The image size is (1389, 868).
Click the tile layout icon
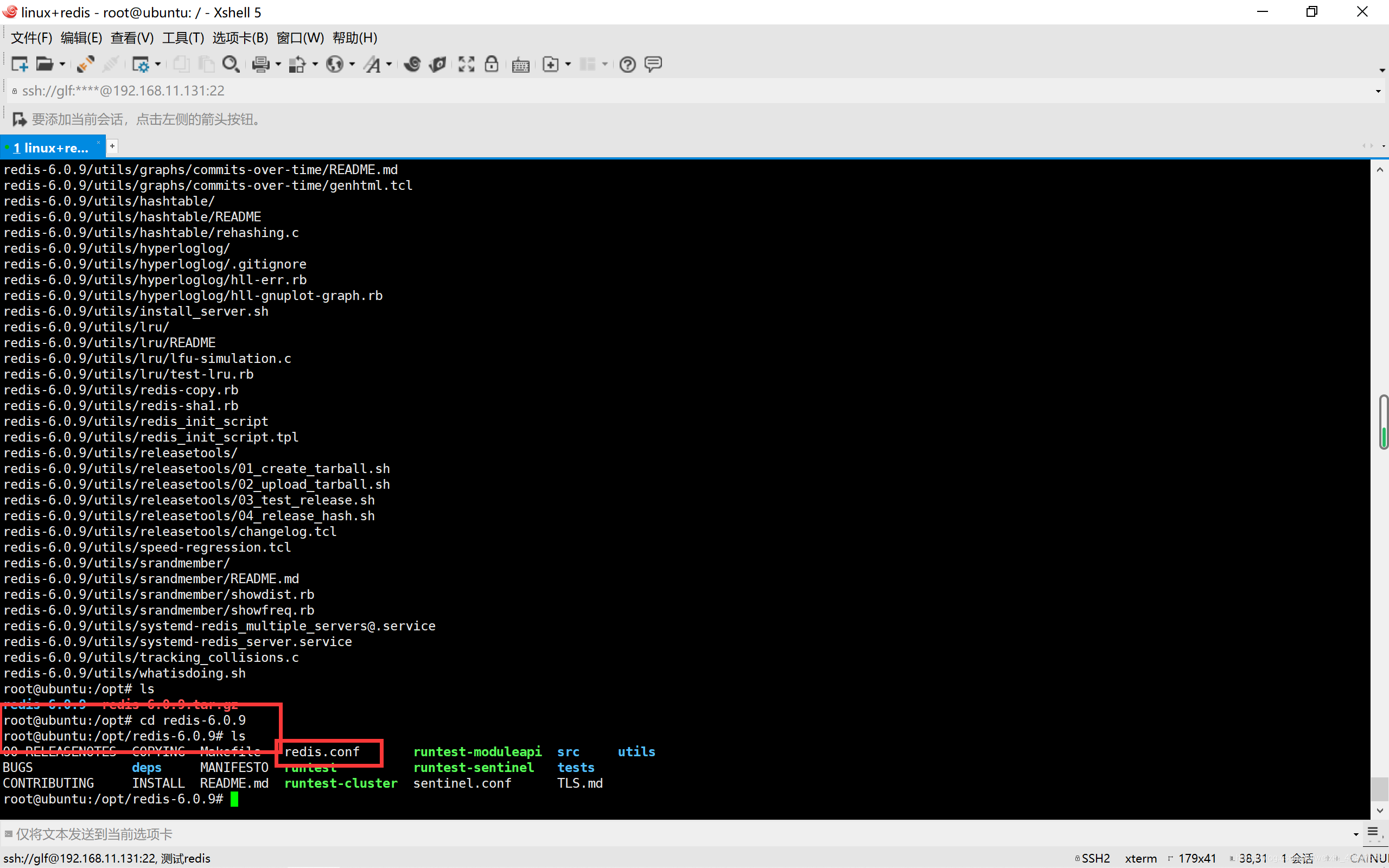coord(587,63)
